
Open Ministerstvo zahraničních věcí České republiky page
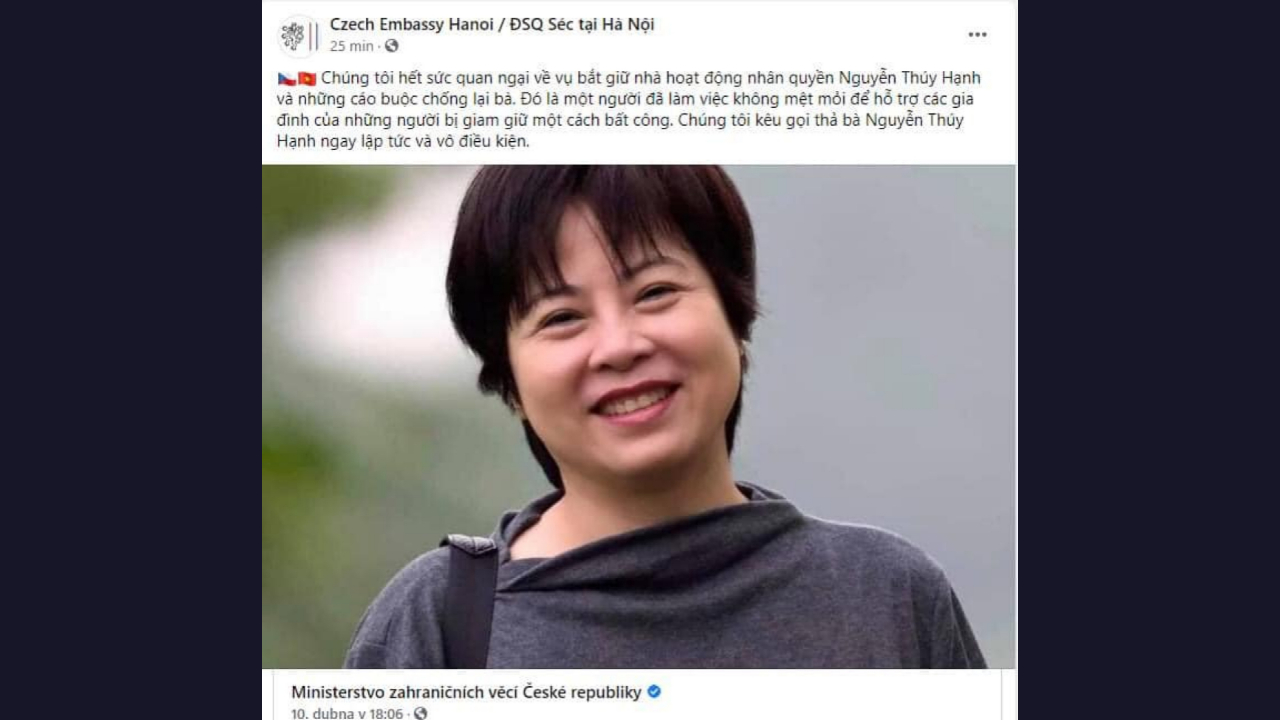pos(466,692)
